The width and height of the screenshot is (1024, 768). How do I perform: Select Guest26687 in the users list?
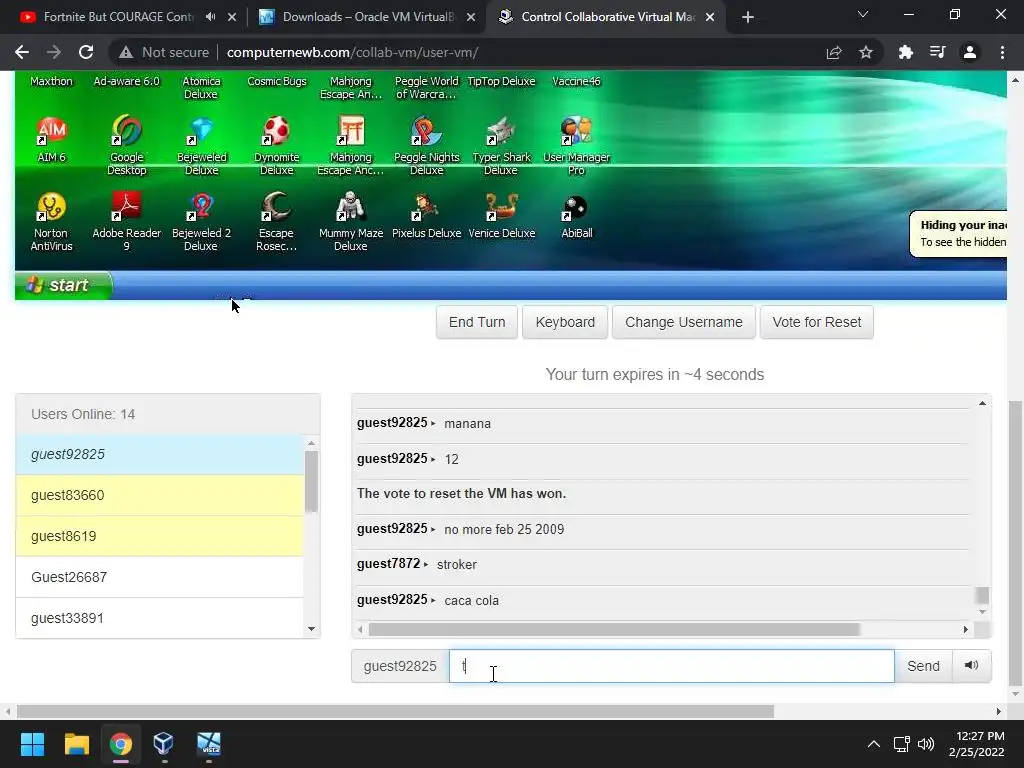pos(160,577)
